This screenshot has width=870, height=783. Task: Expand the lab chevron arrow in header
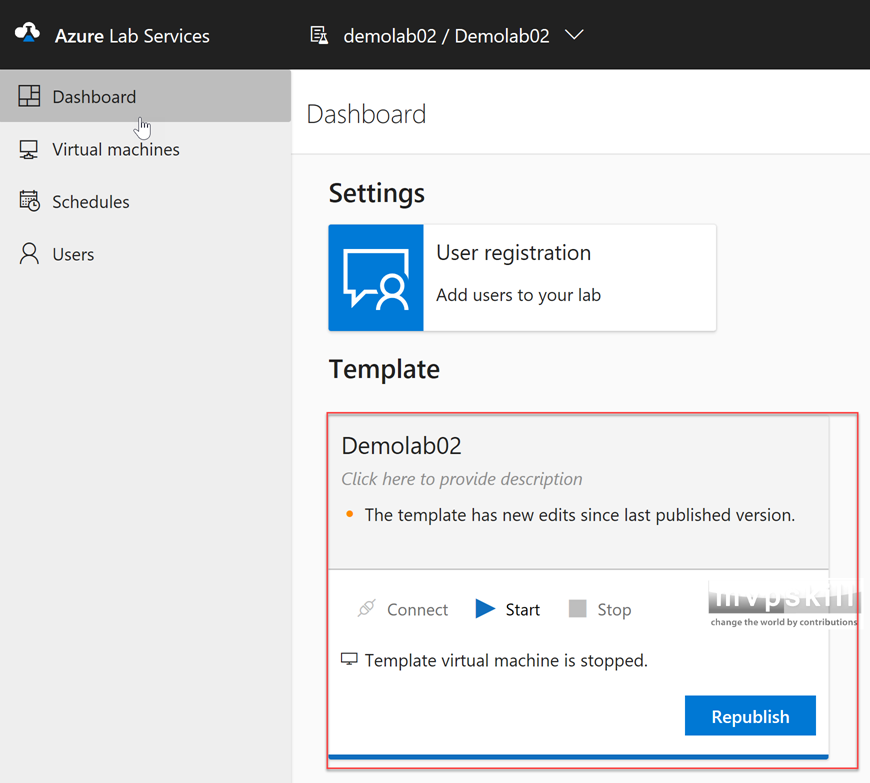pyautogui.click(x=574, y=35)
